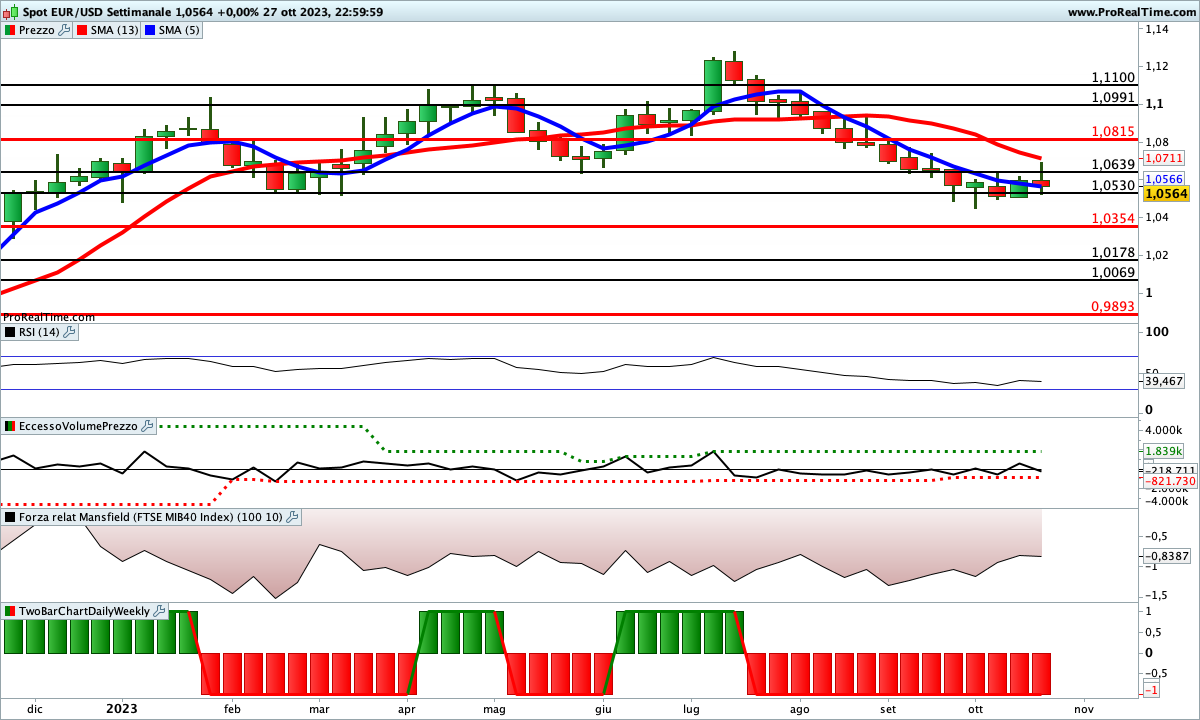Click the 1,0530 level label
The image size is (1200, 720).
click(1113, 185)
